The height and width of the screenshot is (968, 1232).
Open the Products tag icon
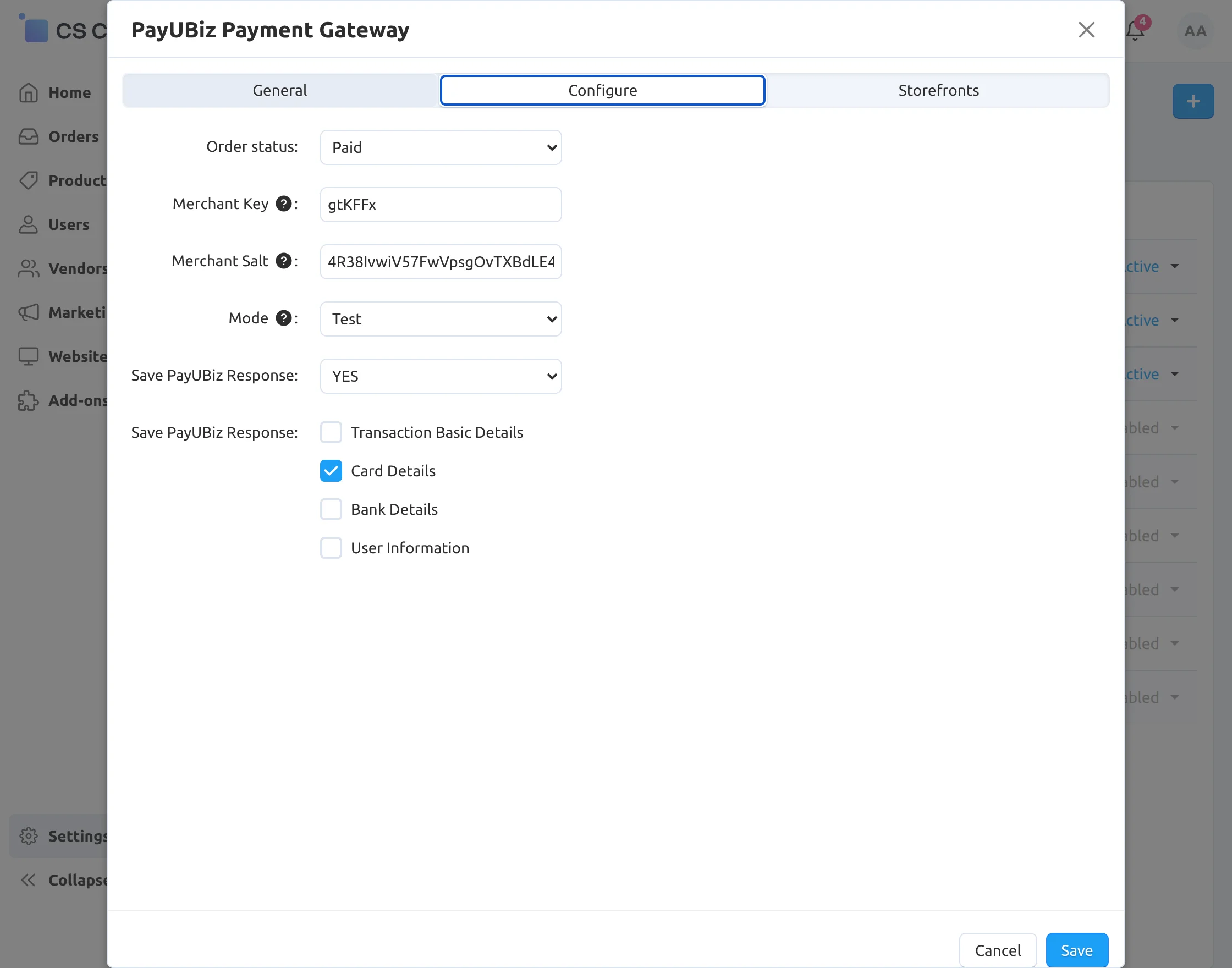(29, 180)
